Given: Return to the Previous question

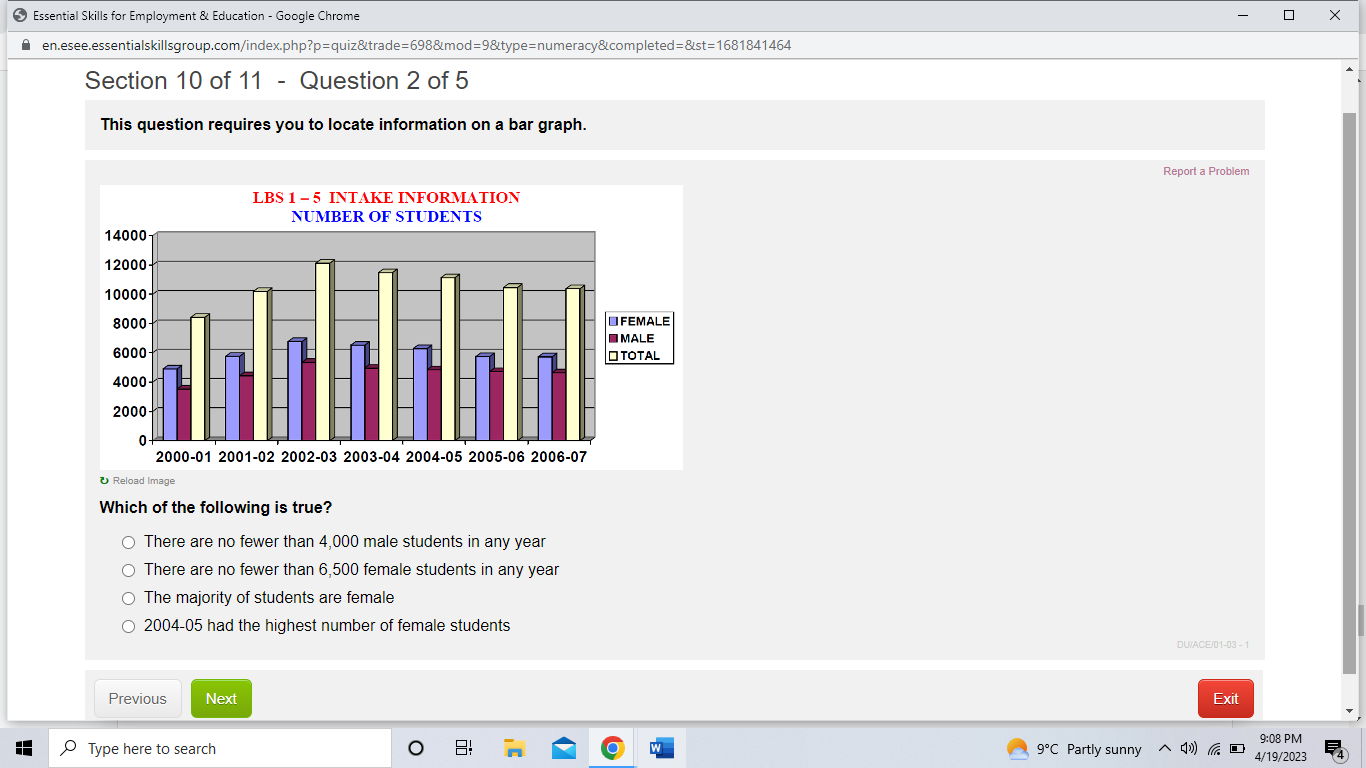Looking at the screenshot, I should [x=138, y=699].
